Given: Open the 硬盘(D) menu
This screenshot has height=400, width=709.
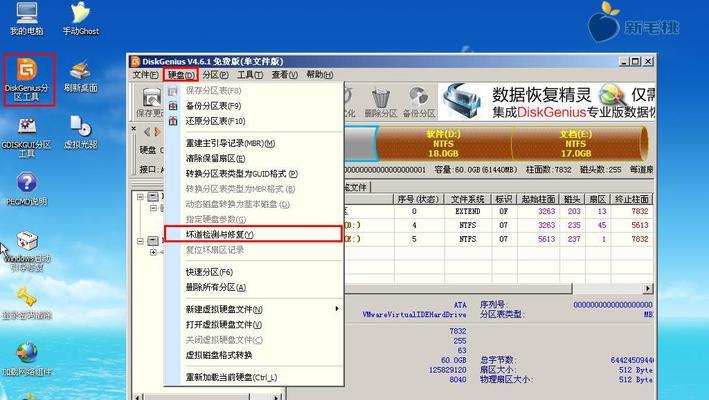Looking at the screenshot, I should (180, 75).
